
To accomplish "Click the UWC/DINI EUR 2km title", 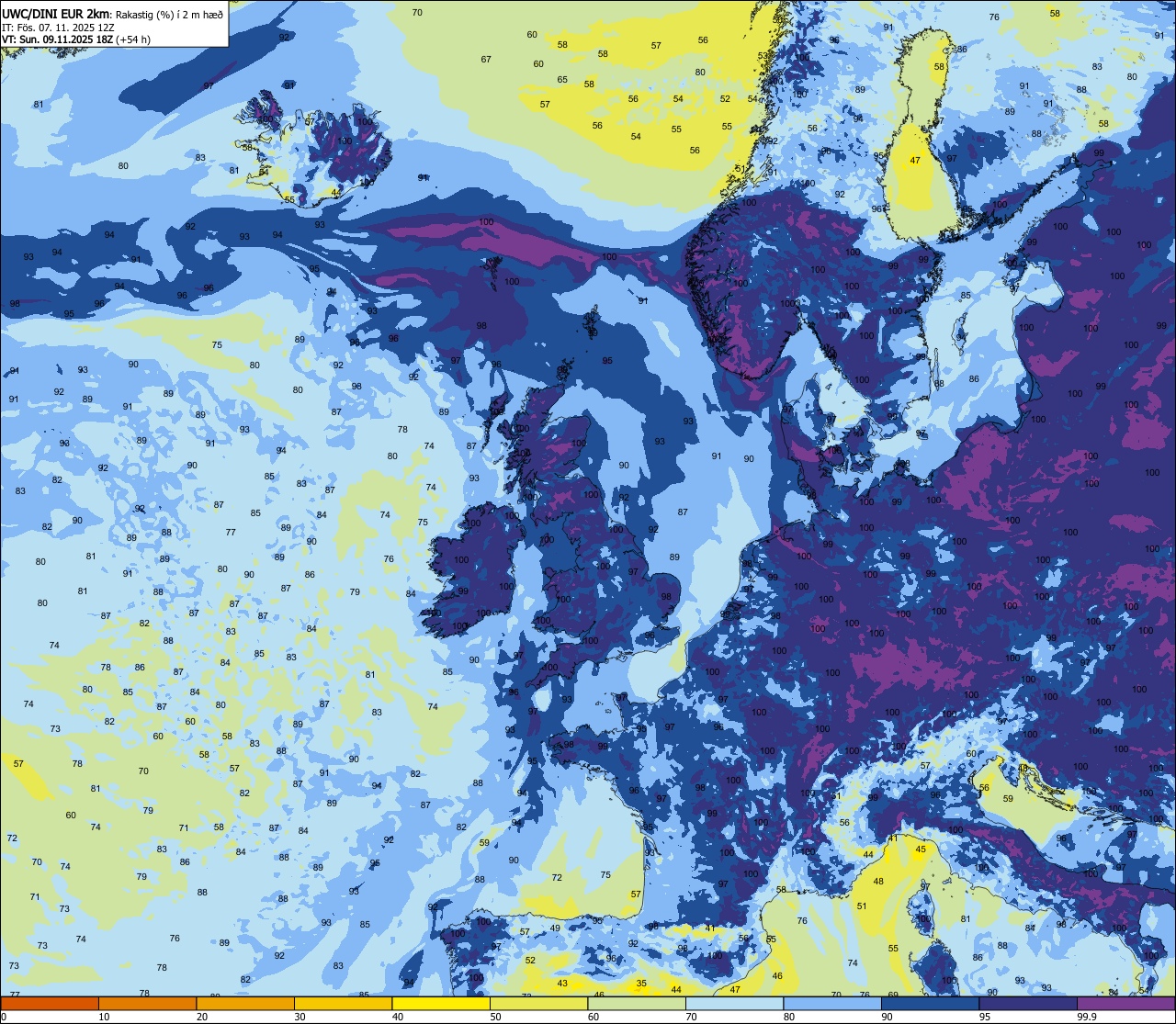I will [55, 14].
